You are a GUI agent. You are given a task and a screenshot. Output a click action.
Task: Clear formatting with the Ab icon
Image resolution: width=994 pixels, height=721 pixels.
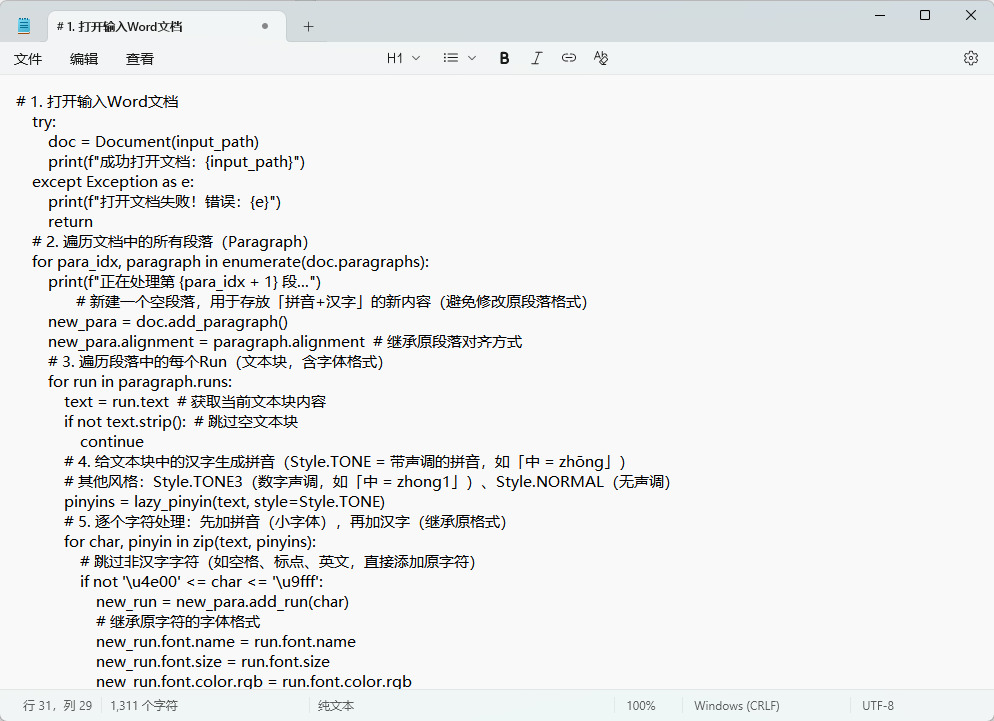tap(600, 58)
